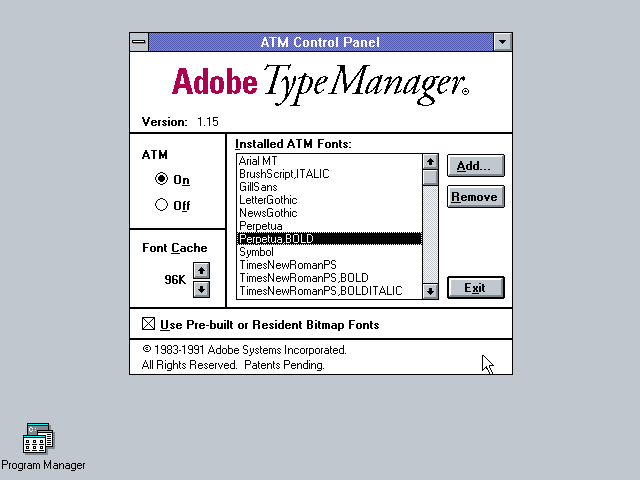Open the ATM Control Panel system menu box

[x=139, y=42]
